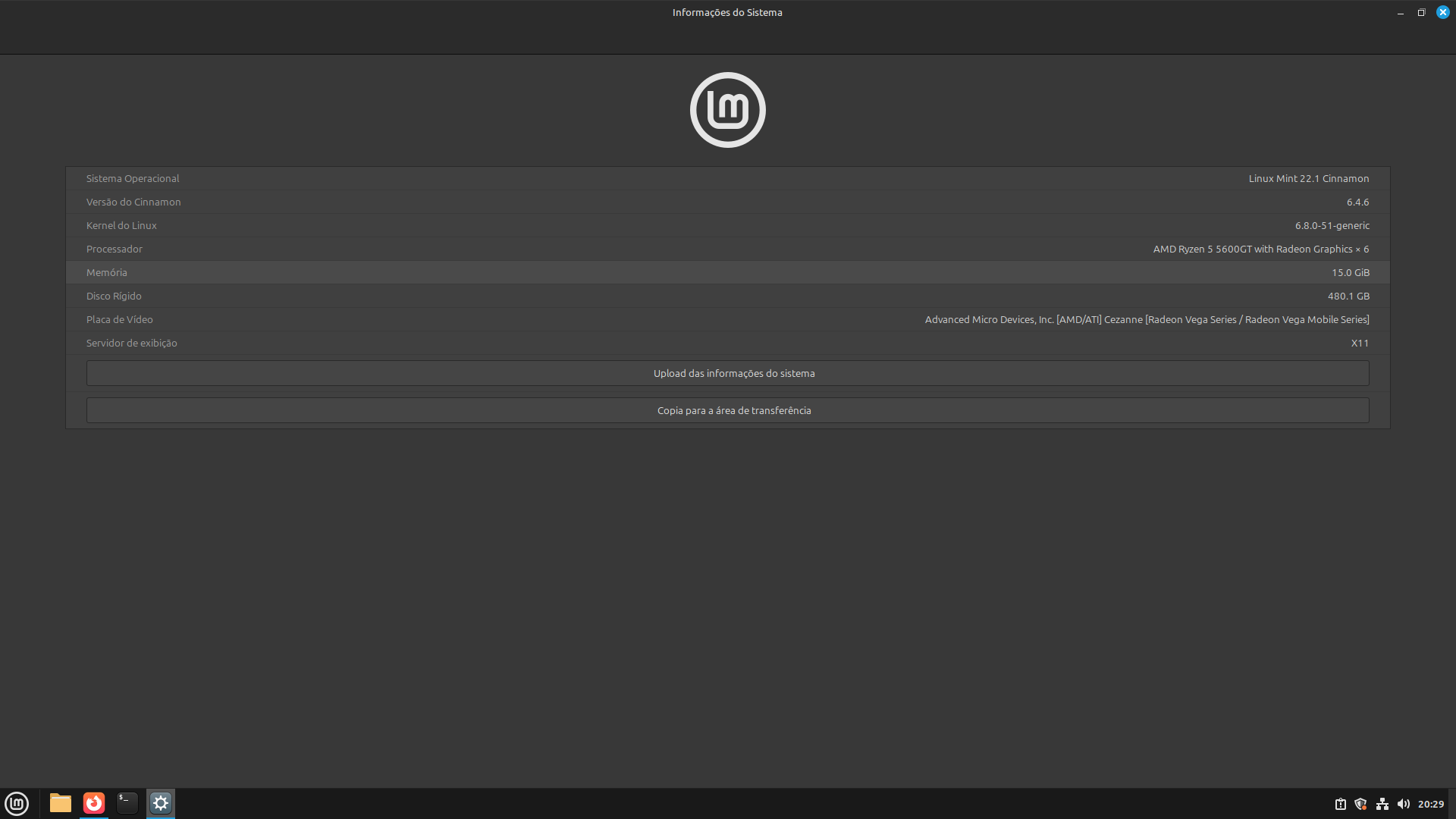The width and height of the screenshot is (1456, 819).
Task: Open the terminal from the taskbar
Action: point(127,803)
